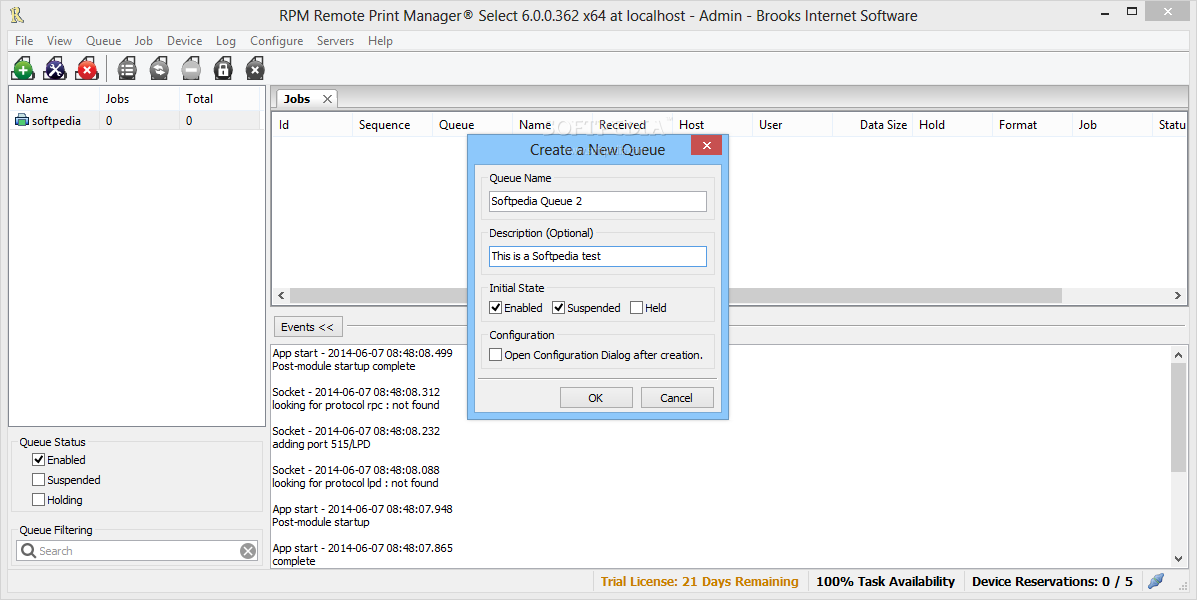Click the Trial License: 21 Days Remaining text
The image size is (1197, 600).
[x=699, y=582]
